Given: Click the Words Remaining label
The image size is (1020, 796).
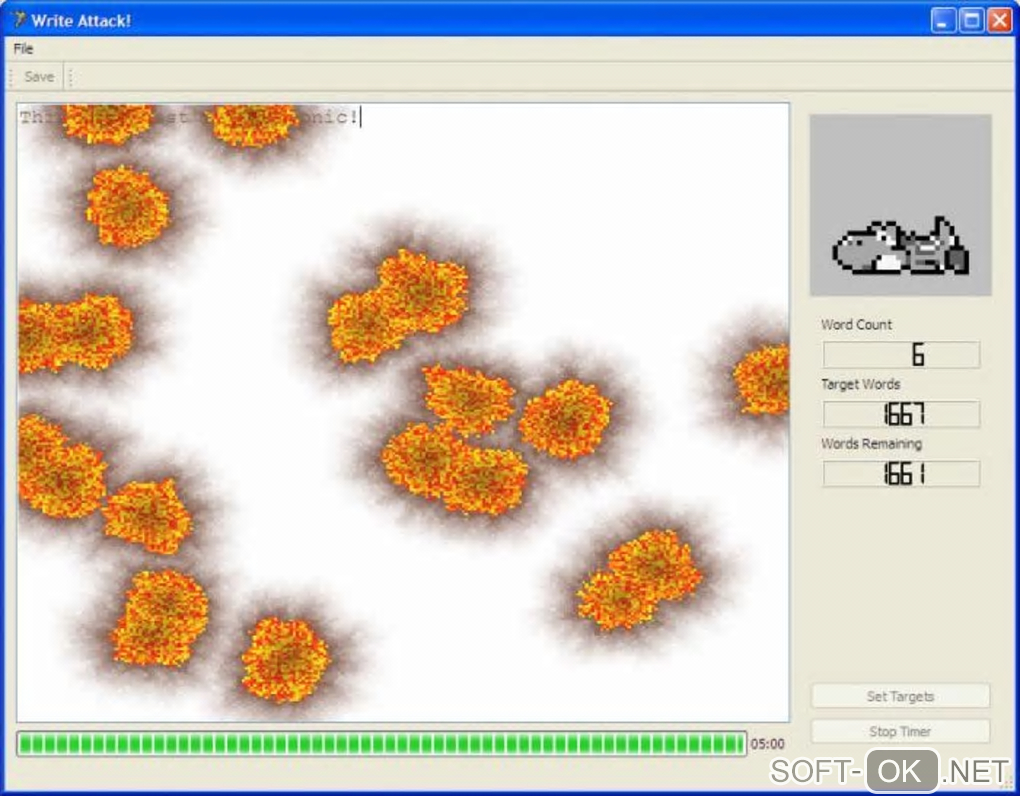Looking at the screenshot, I should (x=872, y=444).
